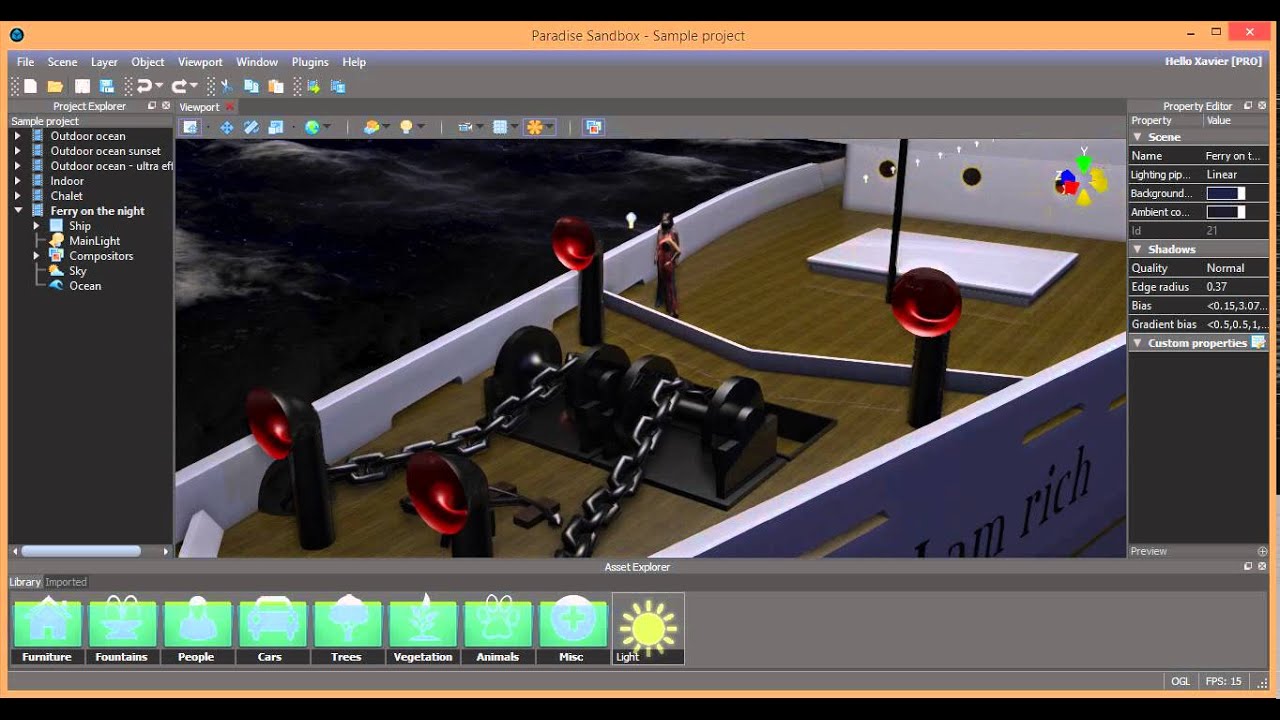Click the Ambient color swatch
This screenshot has height=720, width=1280.
[1226, 212]
